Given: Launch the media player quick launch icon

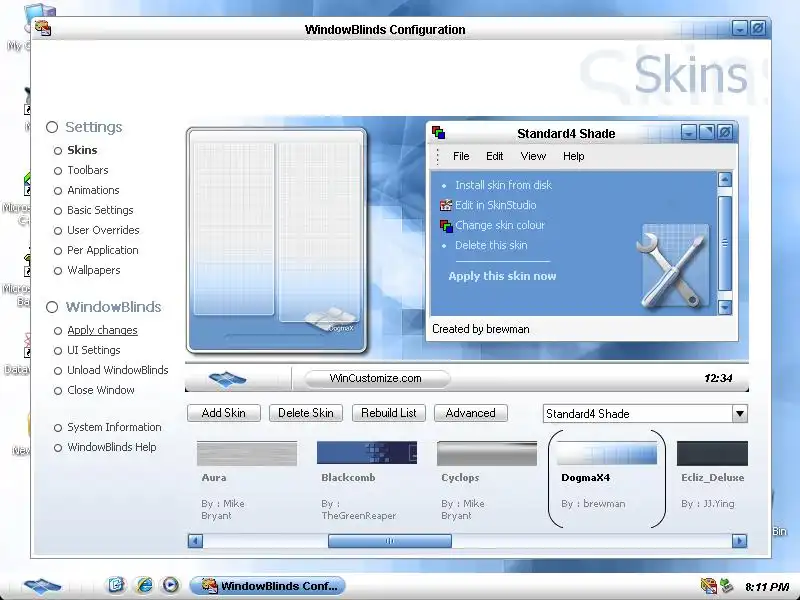Looking at the screenshot, I should (170, 585).
